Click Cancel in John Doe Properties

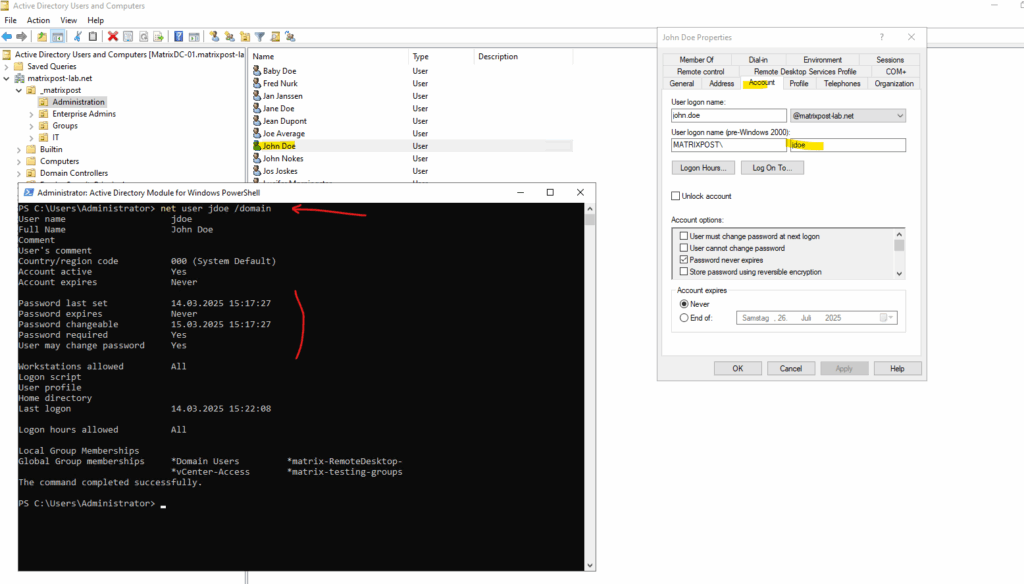[791, 368]
